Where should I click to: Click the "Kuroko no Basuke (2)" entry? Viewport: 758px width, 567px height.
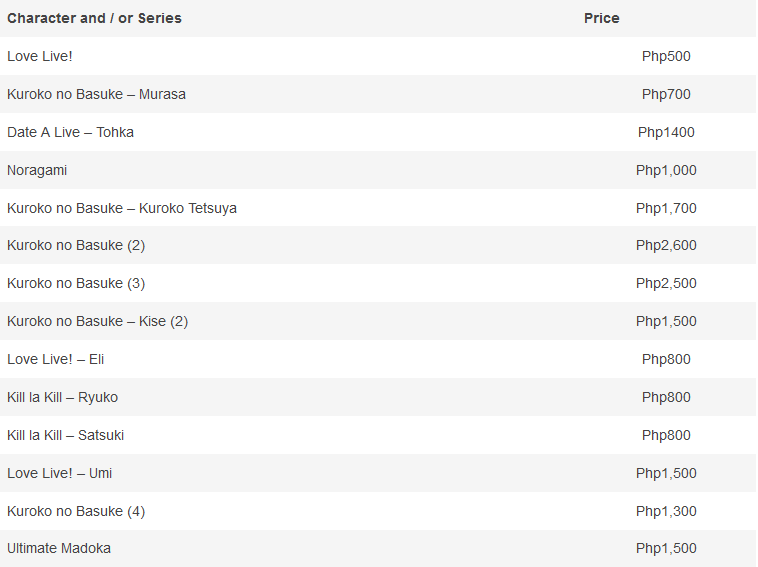[76, 245]
